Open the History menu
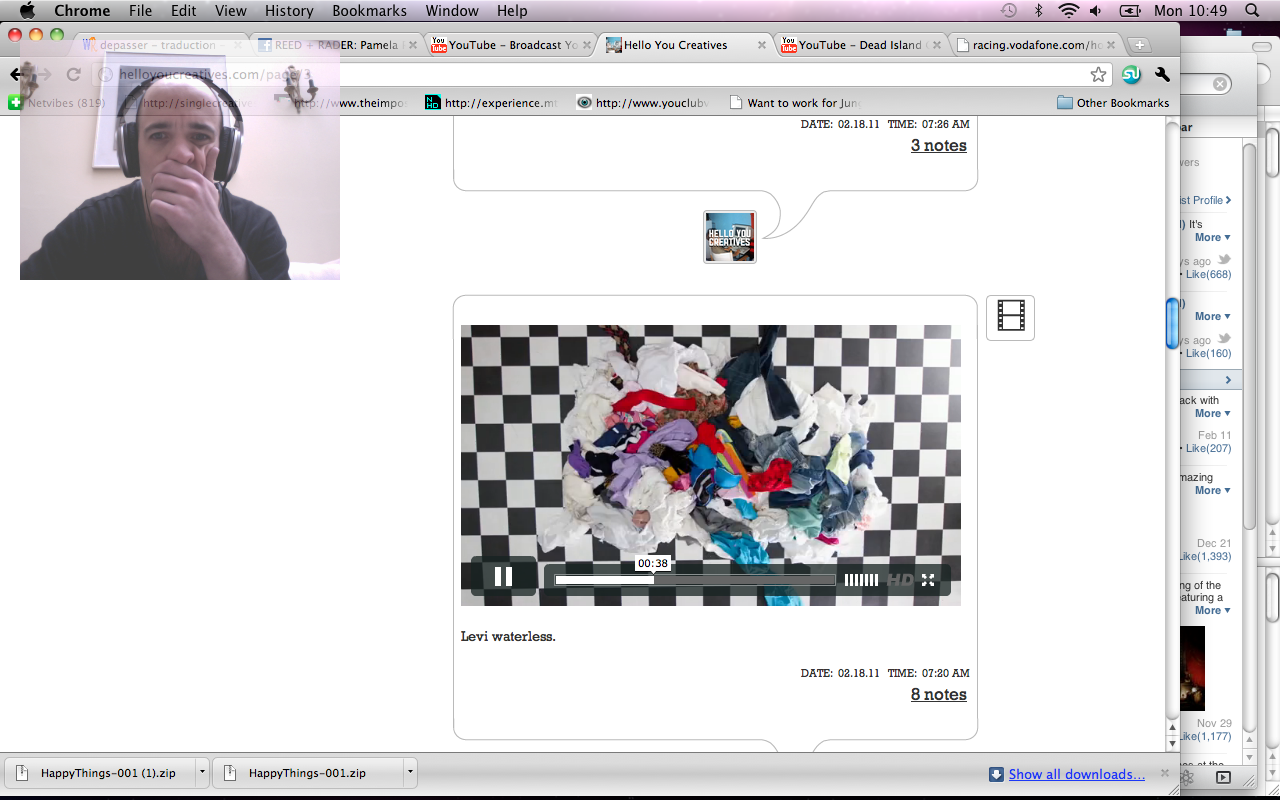The width and height of the screenshot is (1280, 800). coord(289,11)
